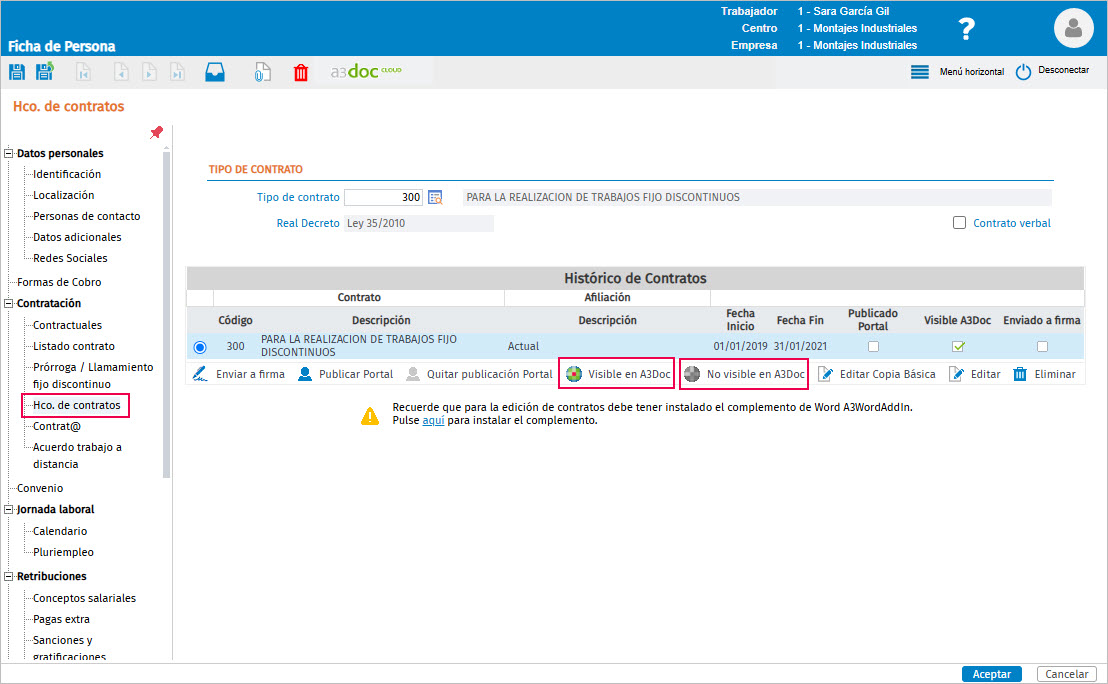The width and height of the screenshot is (1108, 684).
Task: Click the side menu vertical scrollbar
Action: pyautogui.click(x=167, y=314)
